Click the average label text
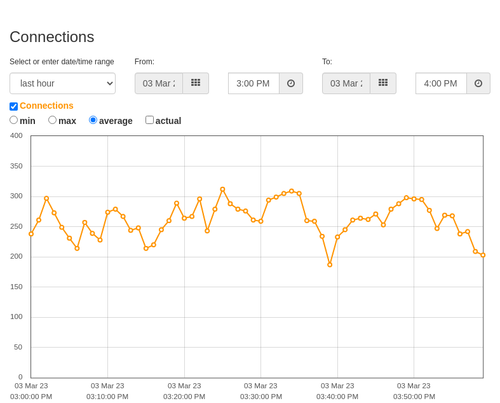Screen dimensions: 500x403 116,121
